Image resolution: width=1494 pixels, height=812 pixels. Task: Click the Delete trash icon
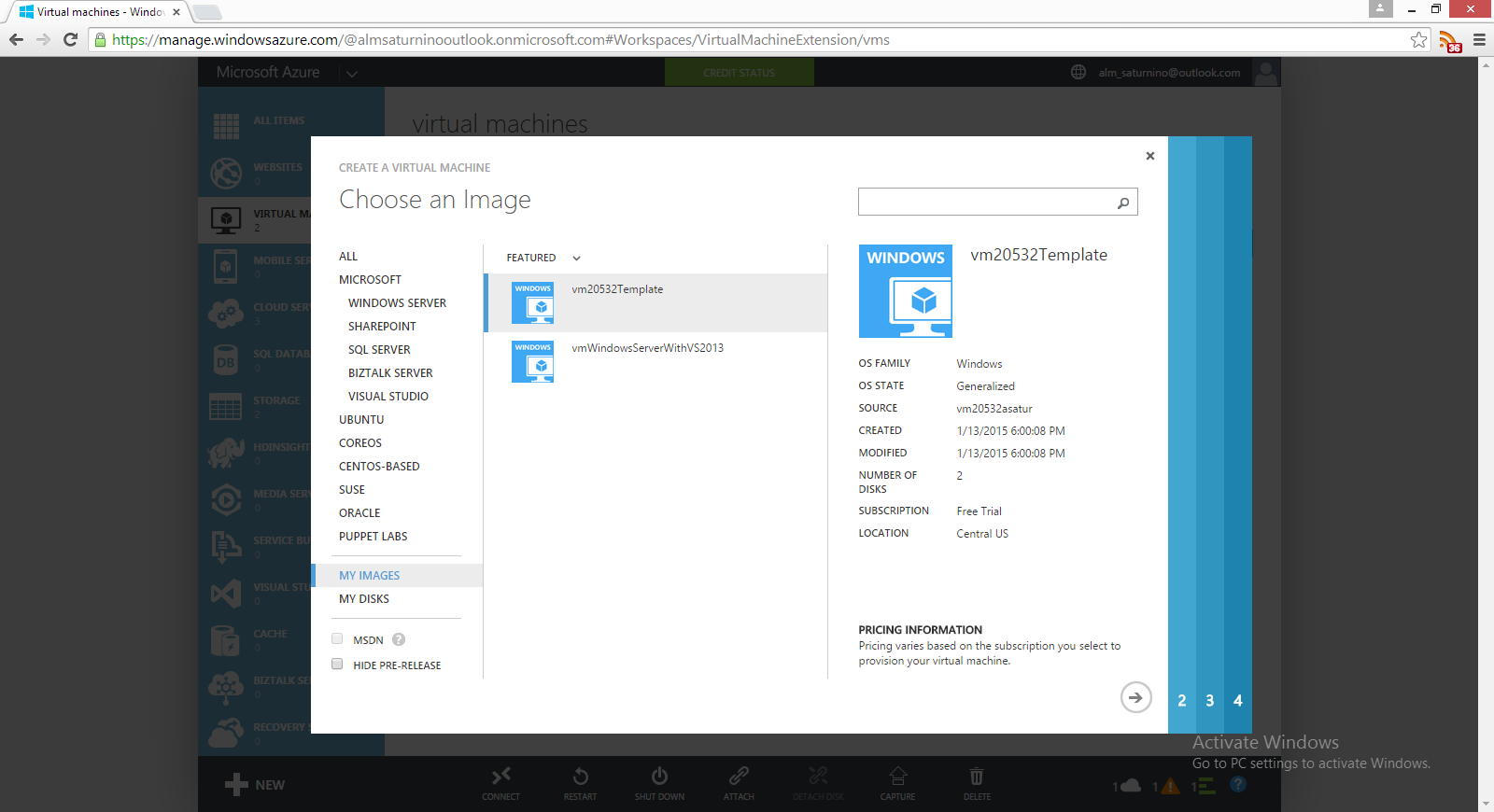pyautogui.click(x=977, y=776)
